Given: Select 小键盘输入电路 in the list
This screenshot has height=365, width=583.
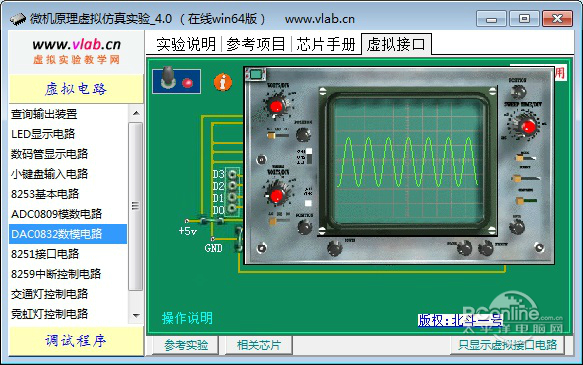Looking at the screenshot, I should click(68, 174).
